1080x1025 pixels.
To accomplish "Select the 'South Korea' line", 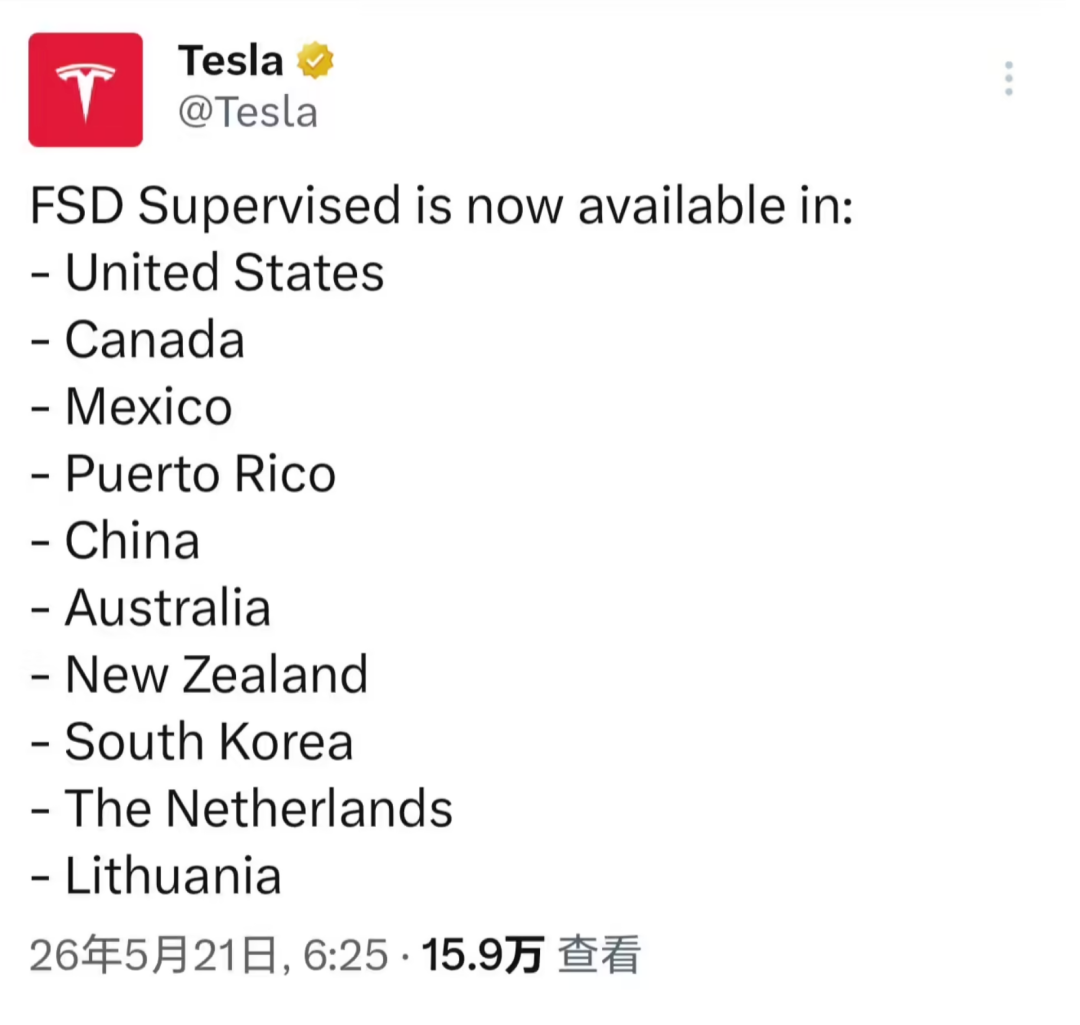I will 191,742.
